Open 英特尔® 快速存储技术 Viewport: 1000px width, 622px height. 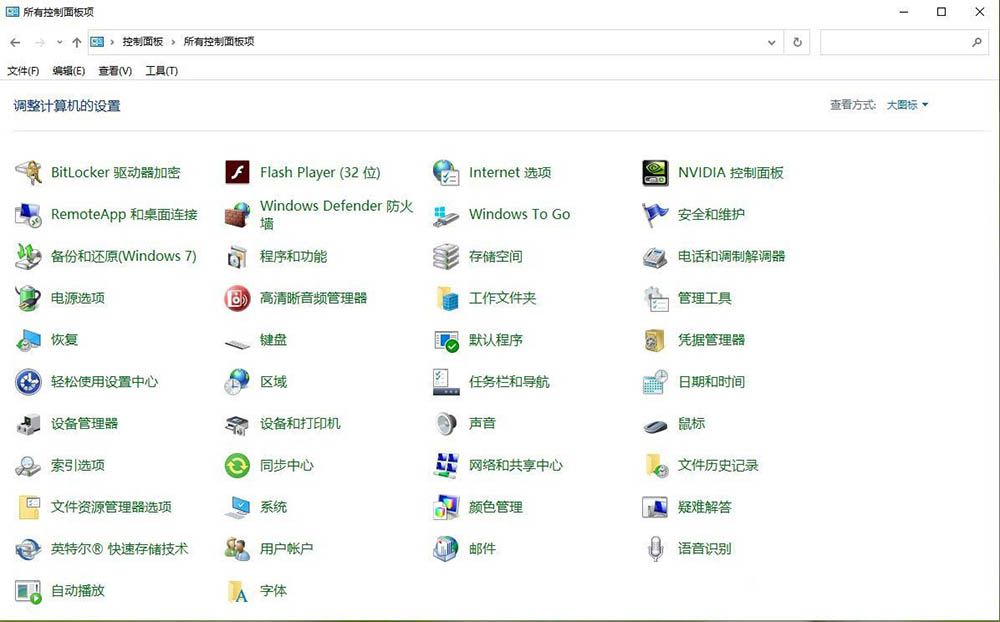tap(120, 549)
